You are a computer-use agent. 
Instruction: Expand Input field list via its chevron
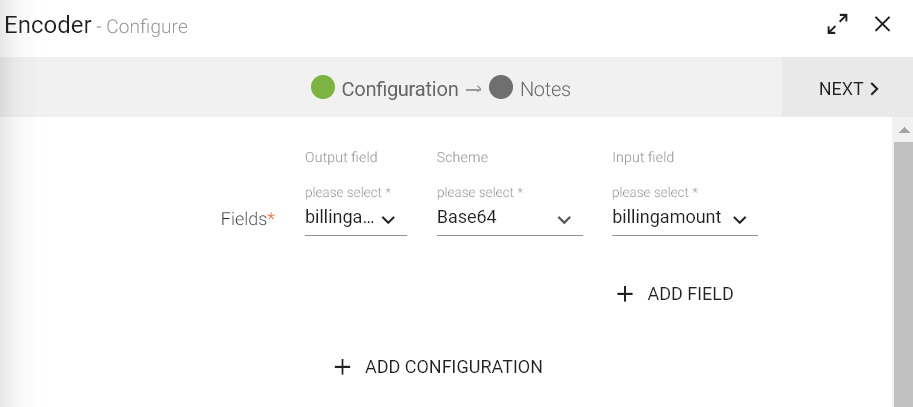(740, 219)
